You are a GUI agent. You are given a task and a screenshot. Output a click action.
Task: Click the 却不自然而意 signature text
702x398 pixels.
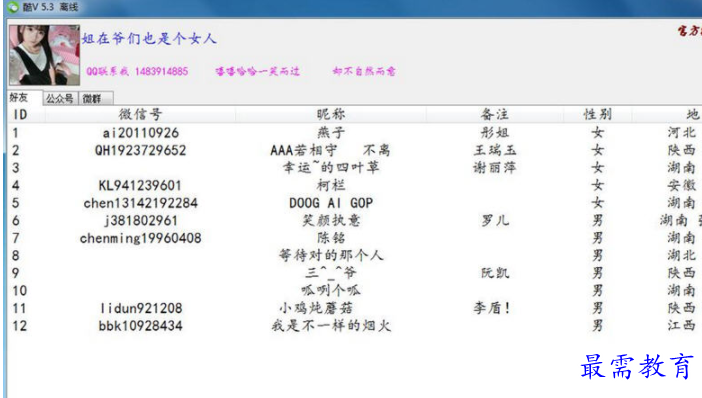pos(364,71)
